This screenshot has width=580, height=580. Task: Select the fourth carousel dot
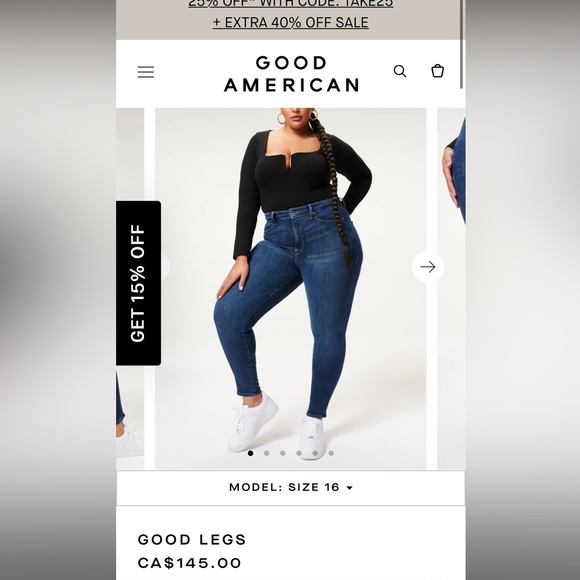point(299,453)
